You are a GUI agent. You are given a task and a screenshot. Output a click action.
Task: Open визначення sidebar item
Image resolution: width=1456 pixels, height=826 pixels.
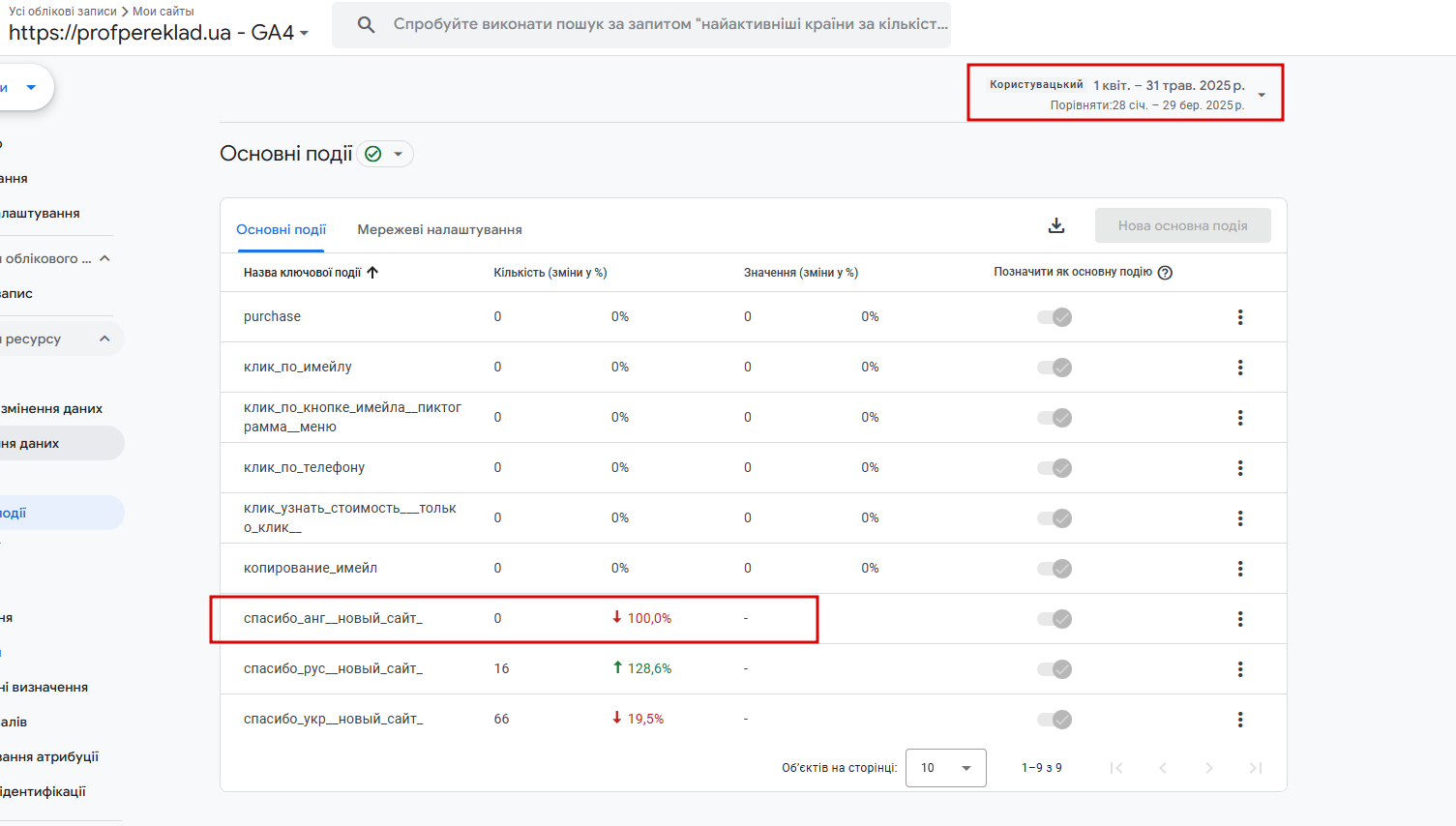tap(45, 687)
